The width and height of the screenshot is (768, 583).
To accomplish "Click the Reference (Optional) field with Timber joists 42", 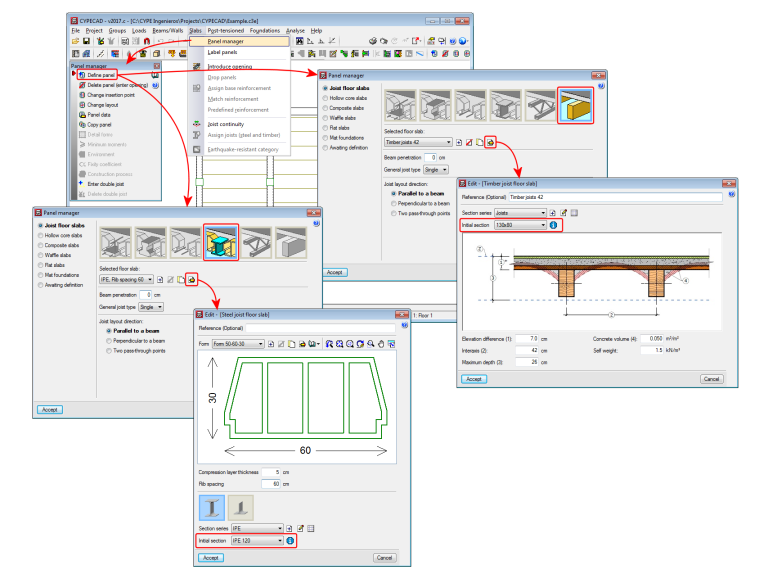I will click(x=615, y=197).
